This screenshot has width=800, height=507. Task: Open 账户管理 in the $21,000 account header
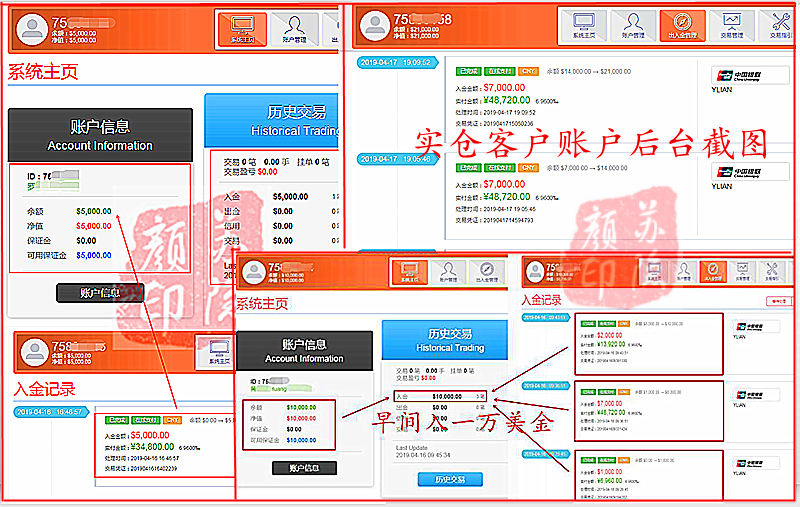coord(633,27)
